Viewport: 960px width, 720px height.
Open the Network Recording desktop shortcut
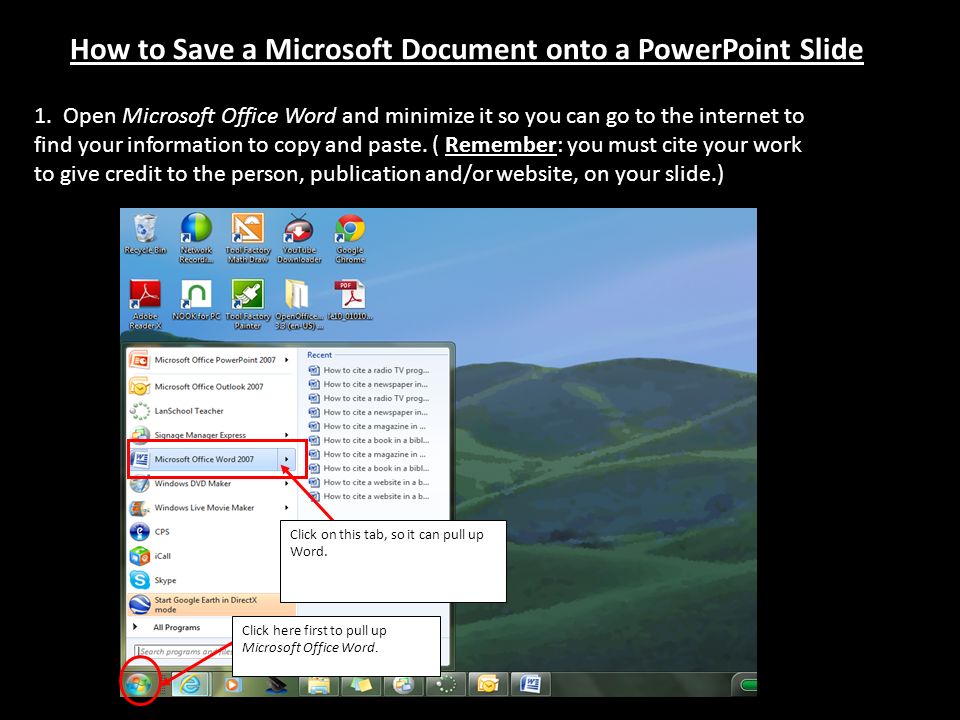pyautogui.click(x=196, y=238)
